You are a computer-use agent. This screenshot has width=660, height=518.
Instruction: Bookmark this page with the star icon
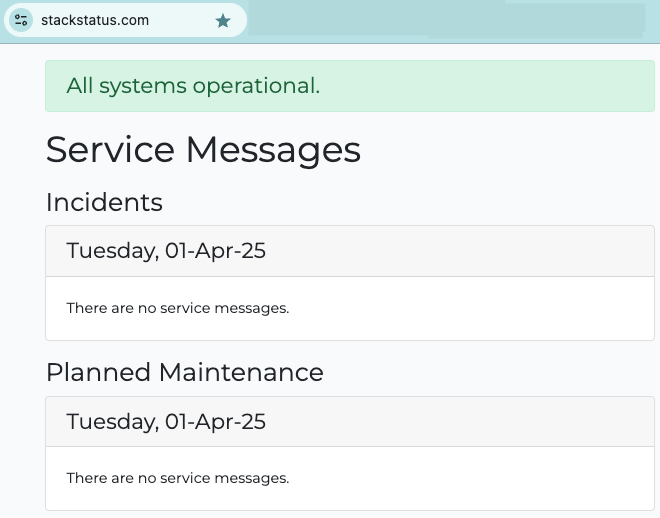tap(223, 20)
